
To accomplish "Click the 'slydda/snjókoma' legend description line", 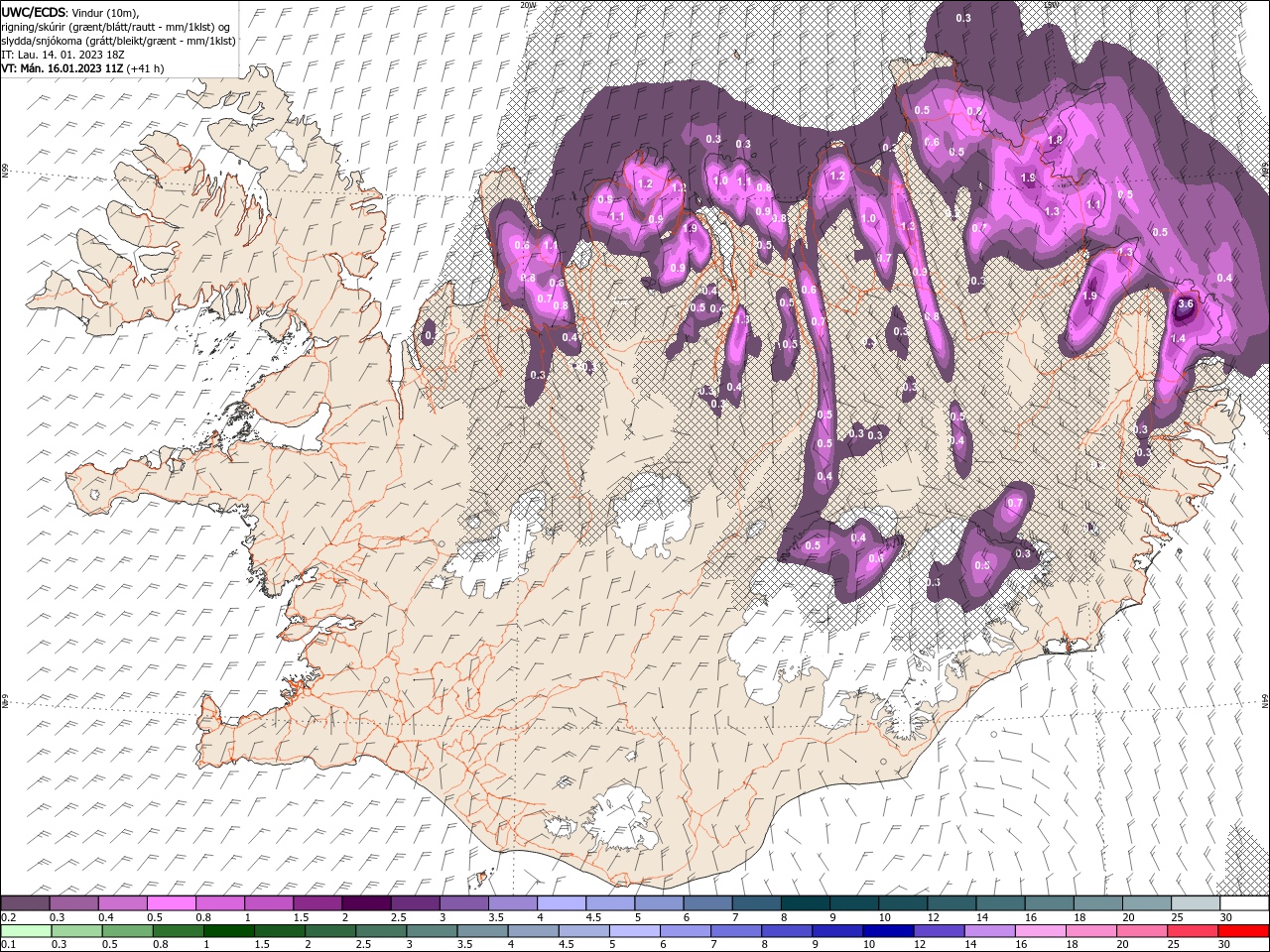I will pyautogui.click(x=118, y=41).
